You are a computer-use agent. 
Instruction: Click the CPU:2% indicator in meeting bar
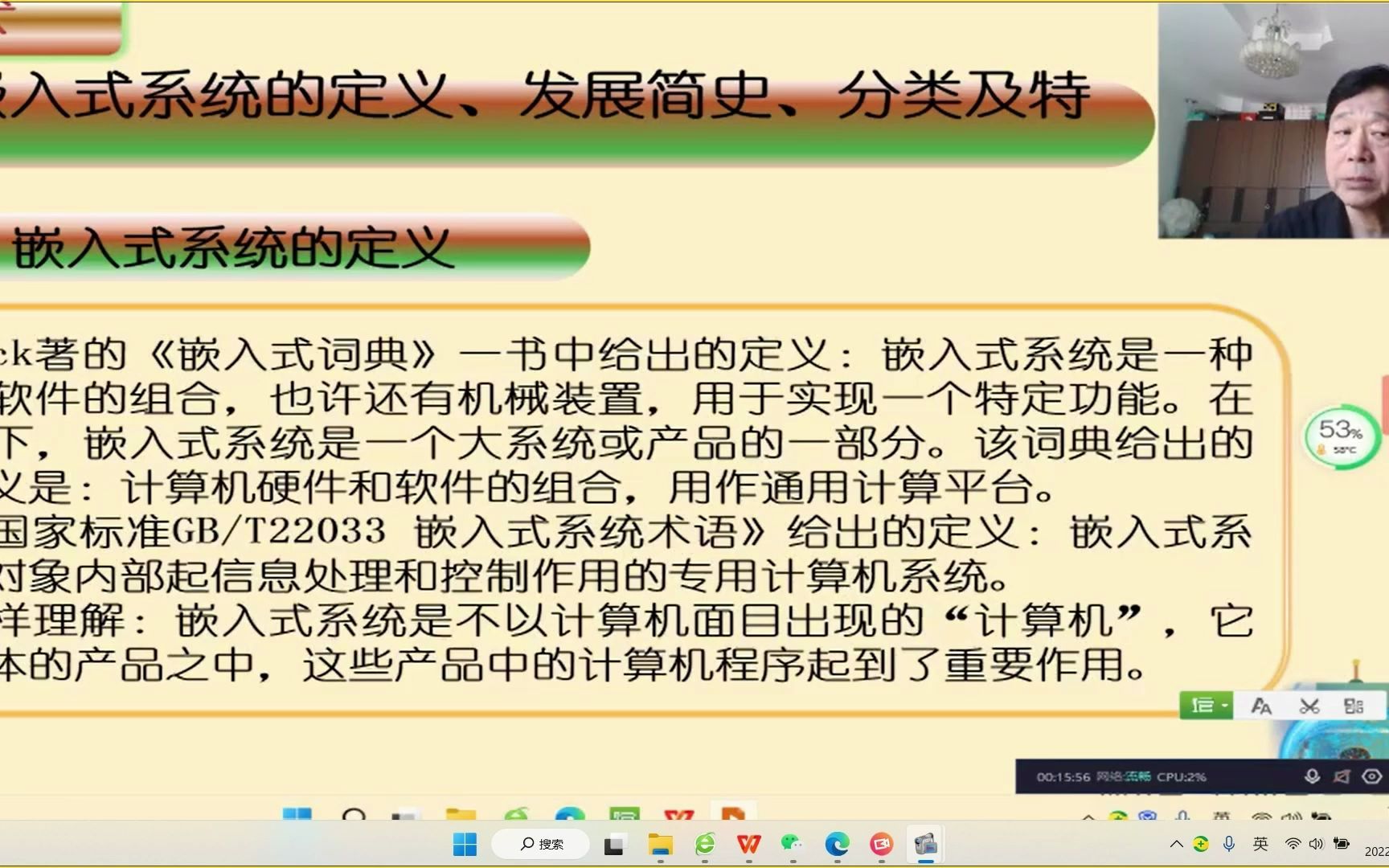click(x=1182, y=777)
